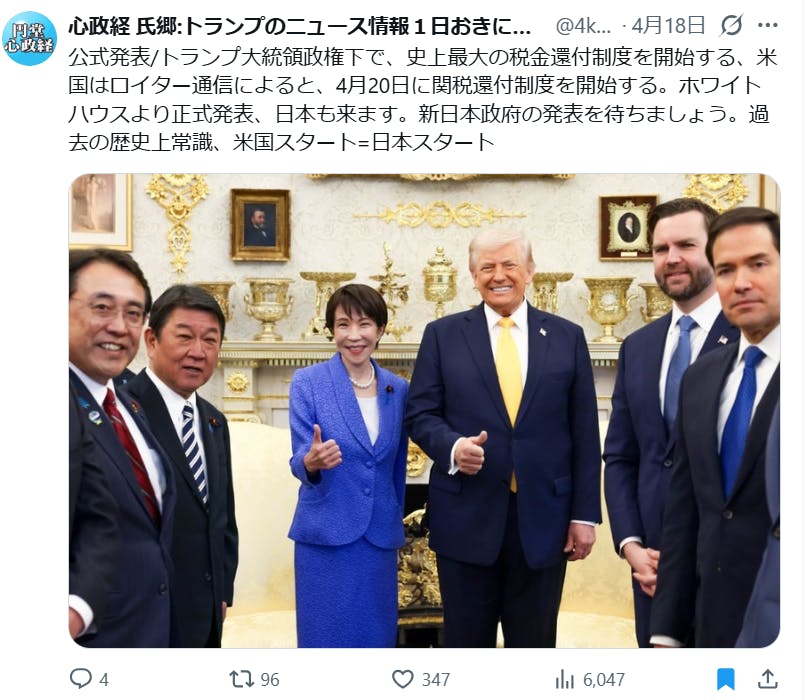Click the like count 347
The height and width of the screenshot is (700, 805).
click(x=436, y=680)
